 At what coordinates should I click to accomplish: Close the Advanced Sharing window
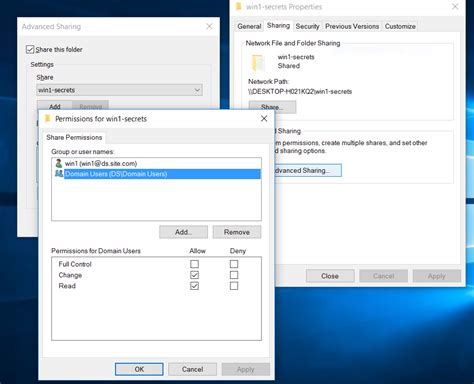click(x=209, y=26)
